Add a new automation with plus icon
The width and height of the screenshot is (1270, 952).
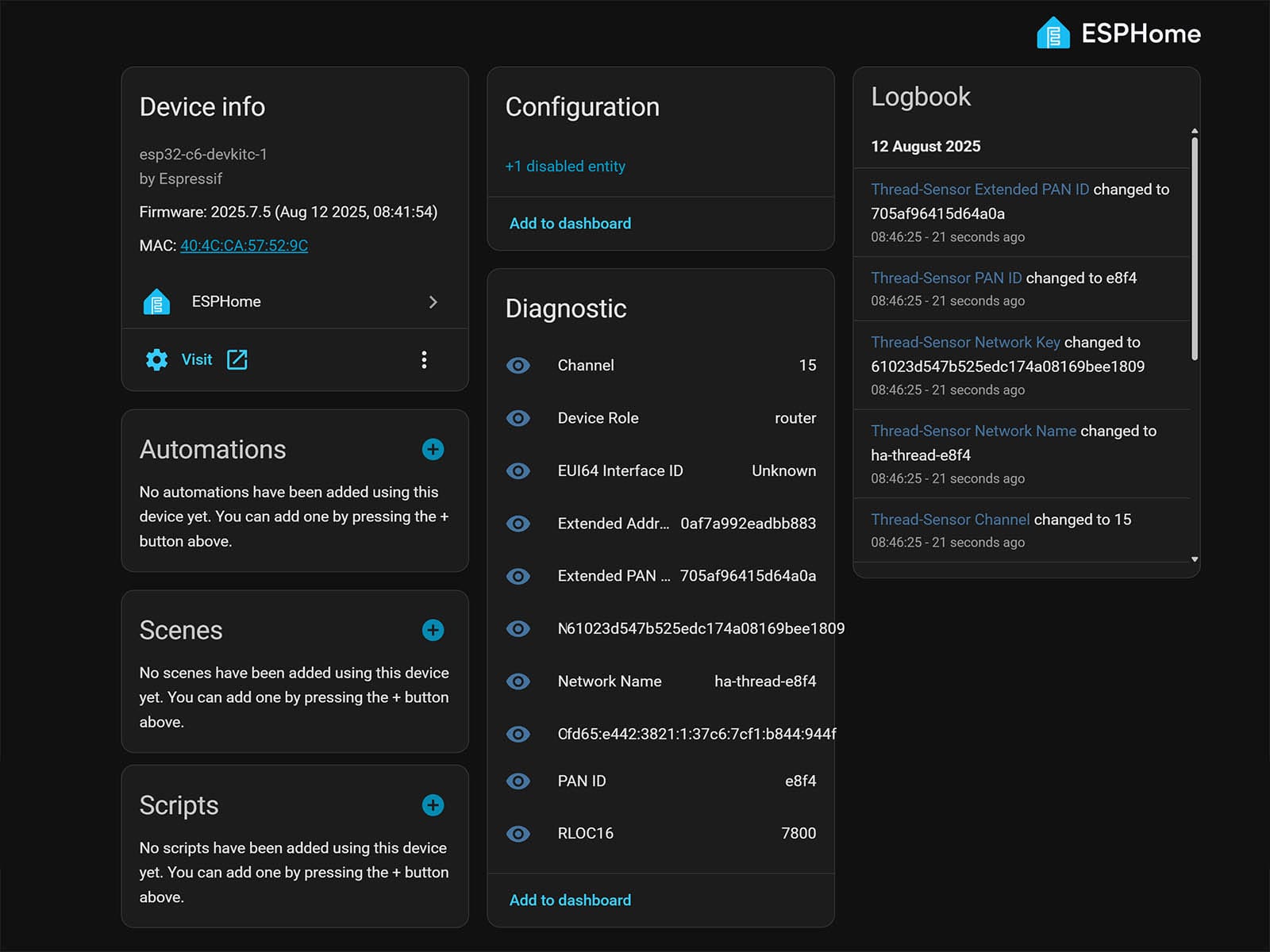433,449
